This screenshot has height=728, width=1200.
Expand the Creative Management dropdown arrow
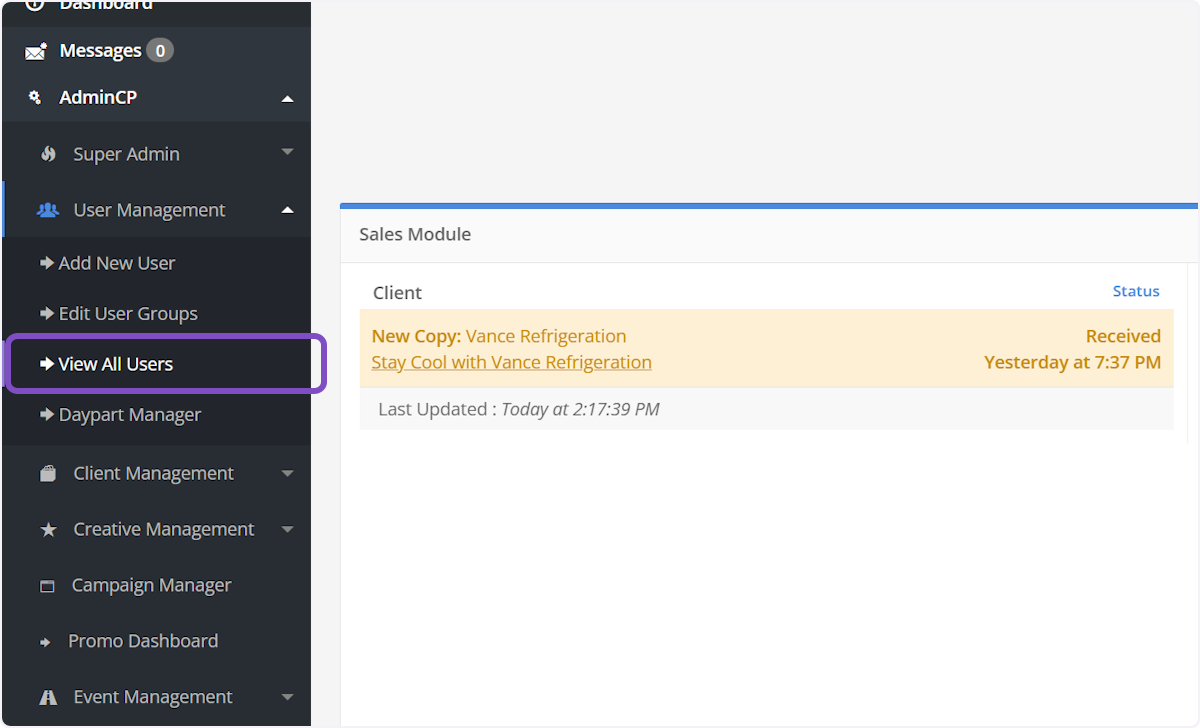[x=287, y=529]
